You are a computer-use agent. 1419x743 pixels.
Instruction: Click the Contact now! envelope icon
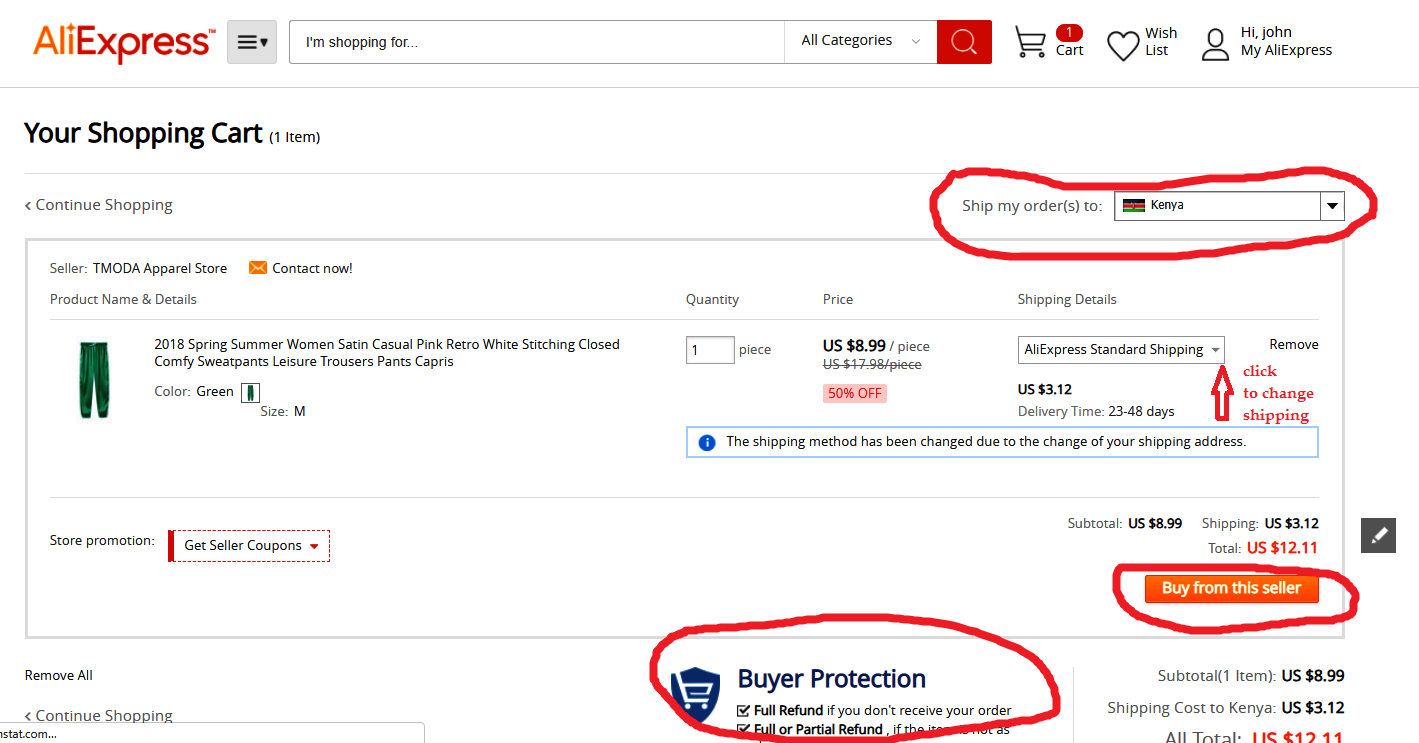(x=258, y=268)
